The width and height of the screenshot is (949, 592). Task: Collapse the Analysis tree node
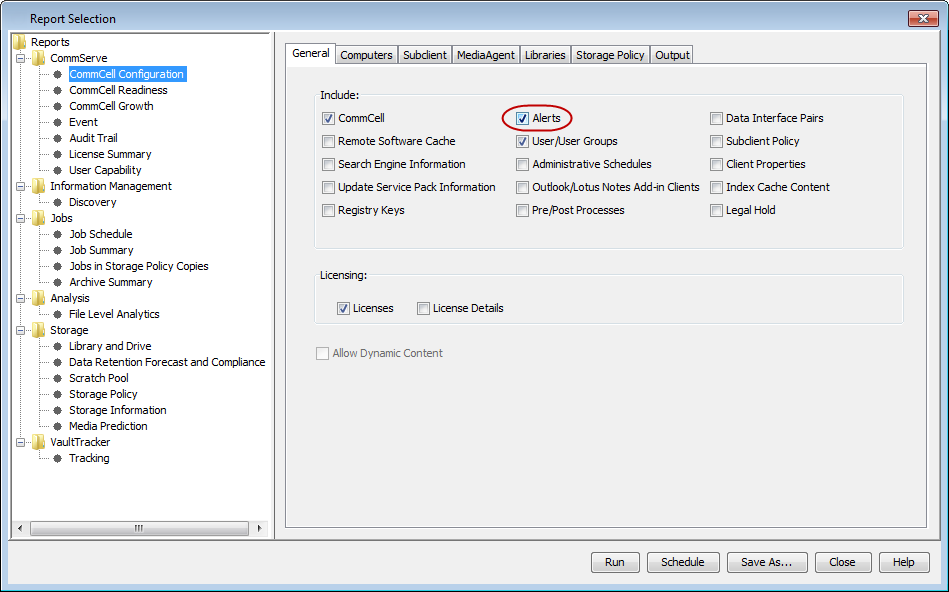(x=21, y=298)
